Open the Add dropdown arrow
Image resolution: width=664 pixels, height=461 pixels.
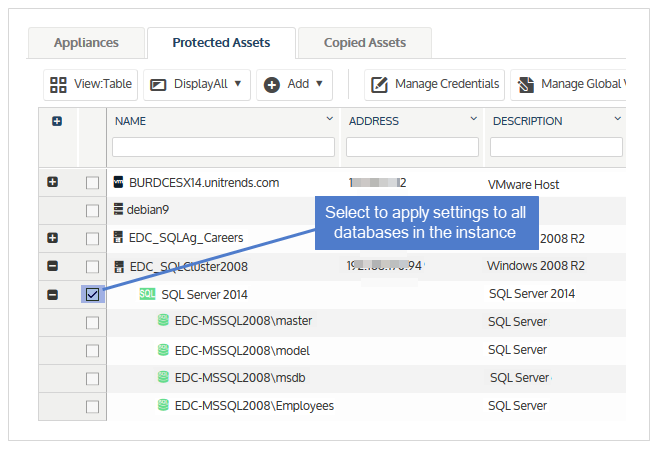pos(319,83)
